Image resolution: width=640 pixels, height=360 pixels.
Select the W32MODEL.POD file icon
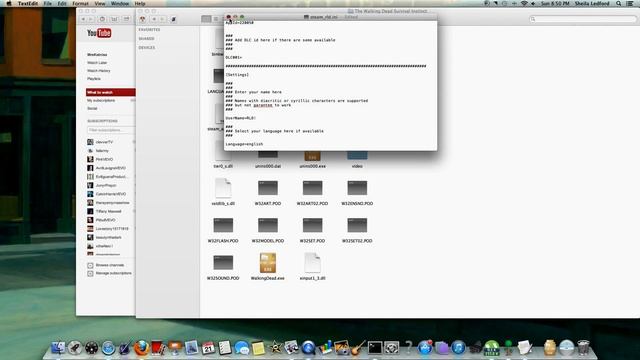point(268,225)
